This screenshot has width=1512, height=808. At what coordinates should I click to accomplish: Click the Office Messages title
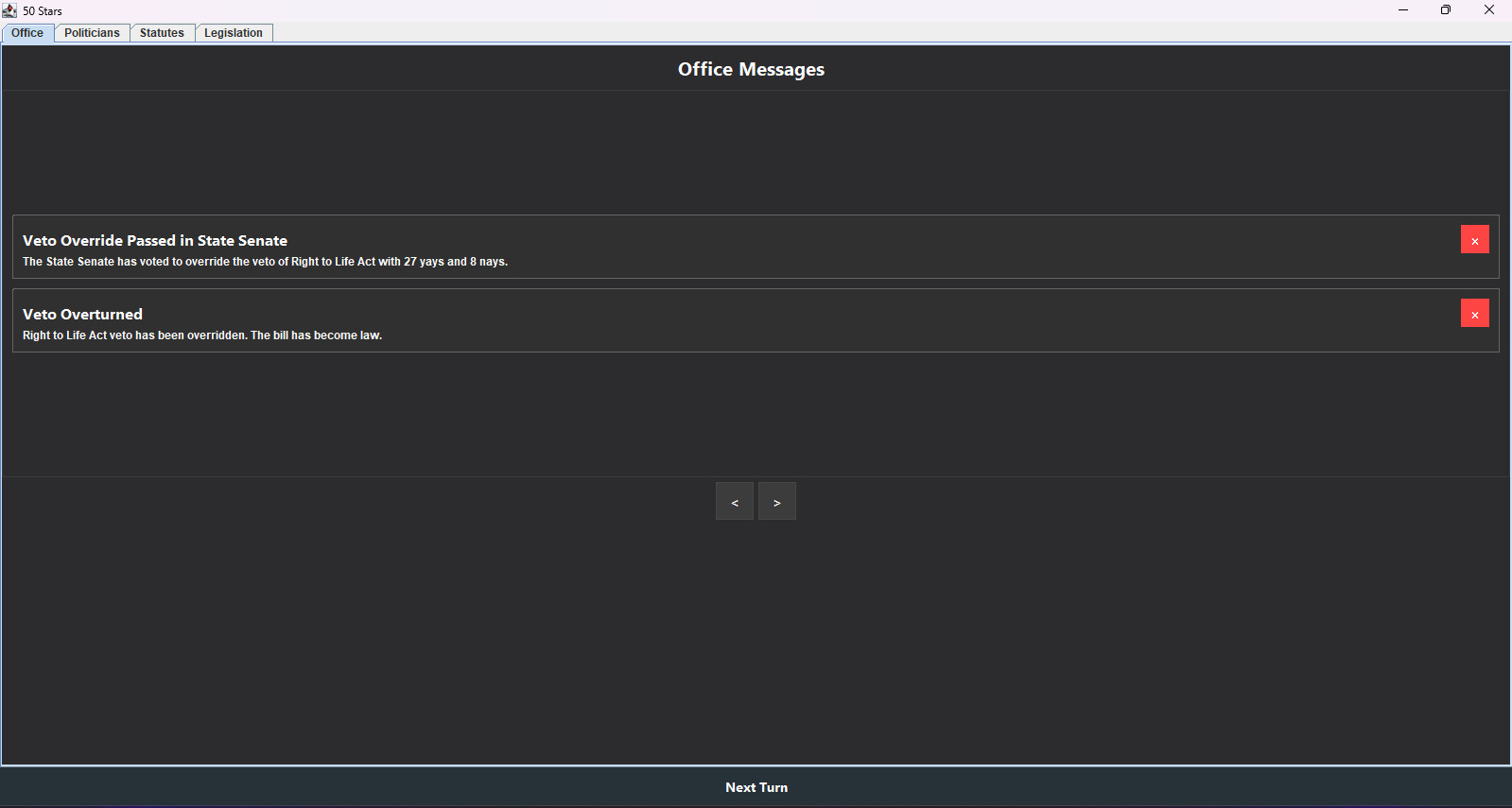pos(751,69)
